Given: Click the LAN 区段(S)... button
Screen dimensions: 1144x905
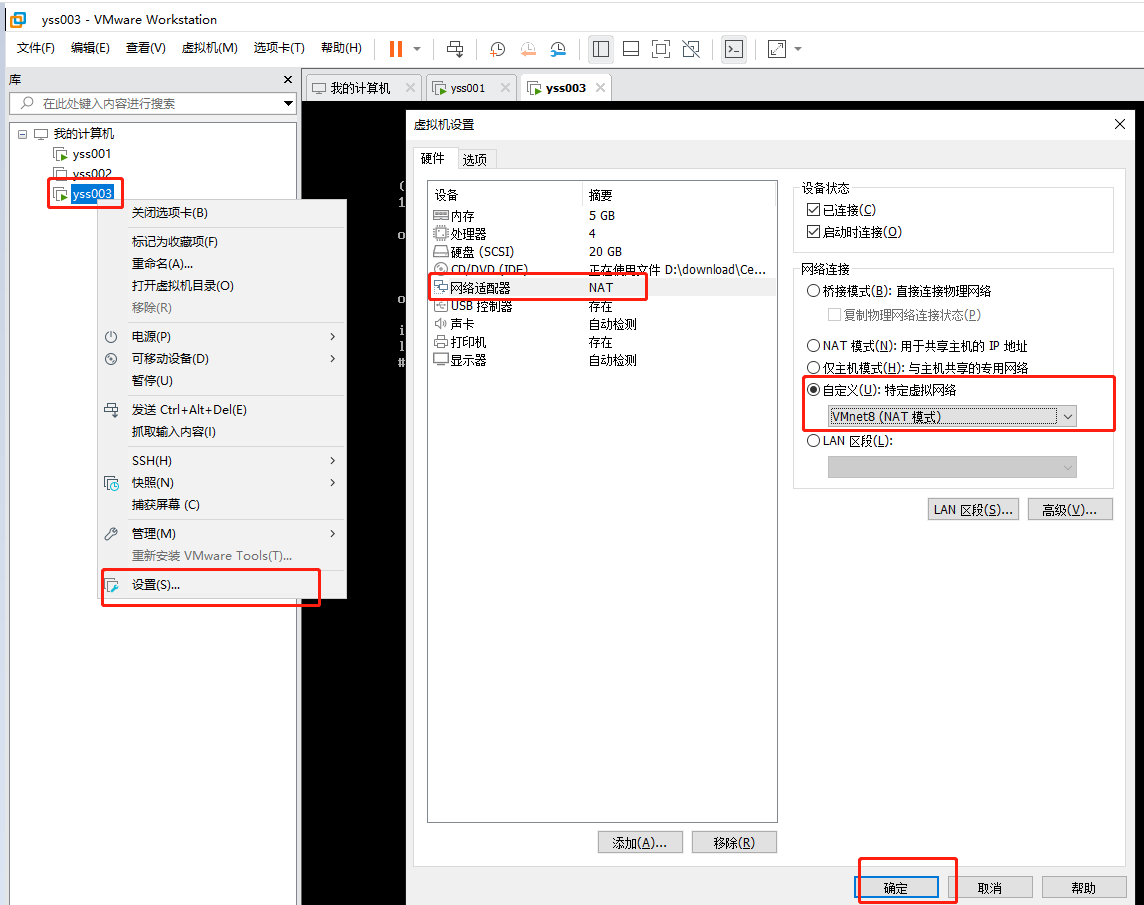Looking at the screenshot, I should pos(973,509).
